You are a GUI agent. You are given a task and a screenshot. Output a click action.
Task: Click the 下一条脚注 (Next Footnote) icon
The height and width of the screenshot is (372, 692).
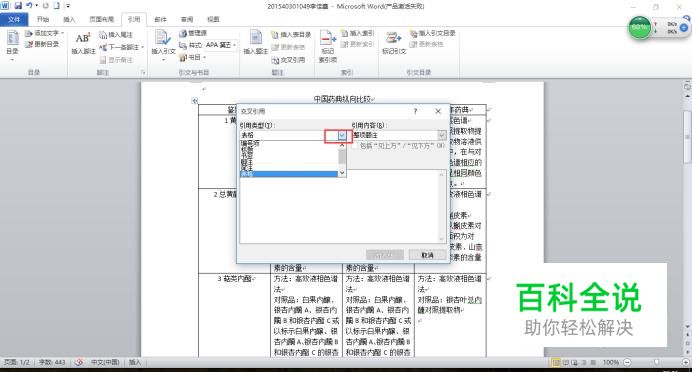pos(103,47)
